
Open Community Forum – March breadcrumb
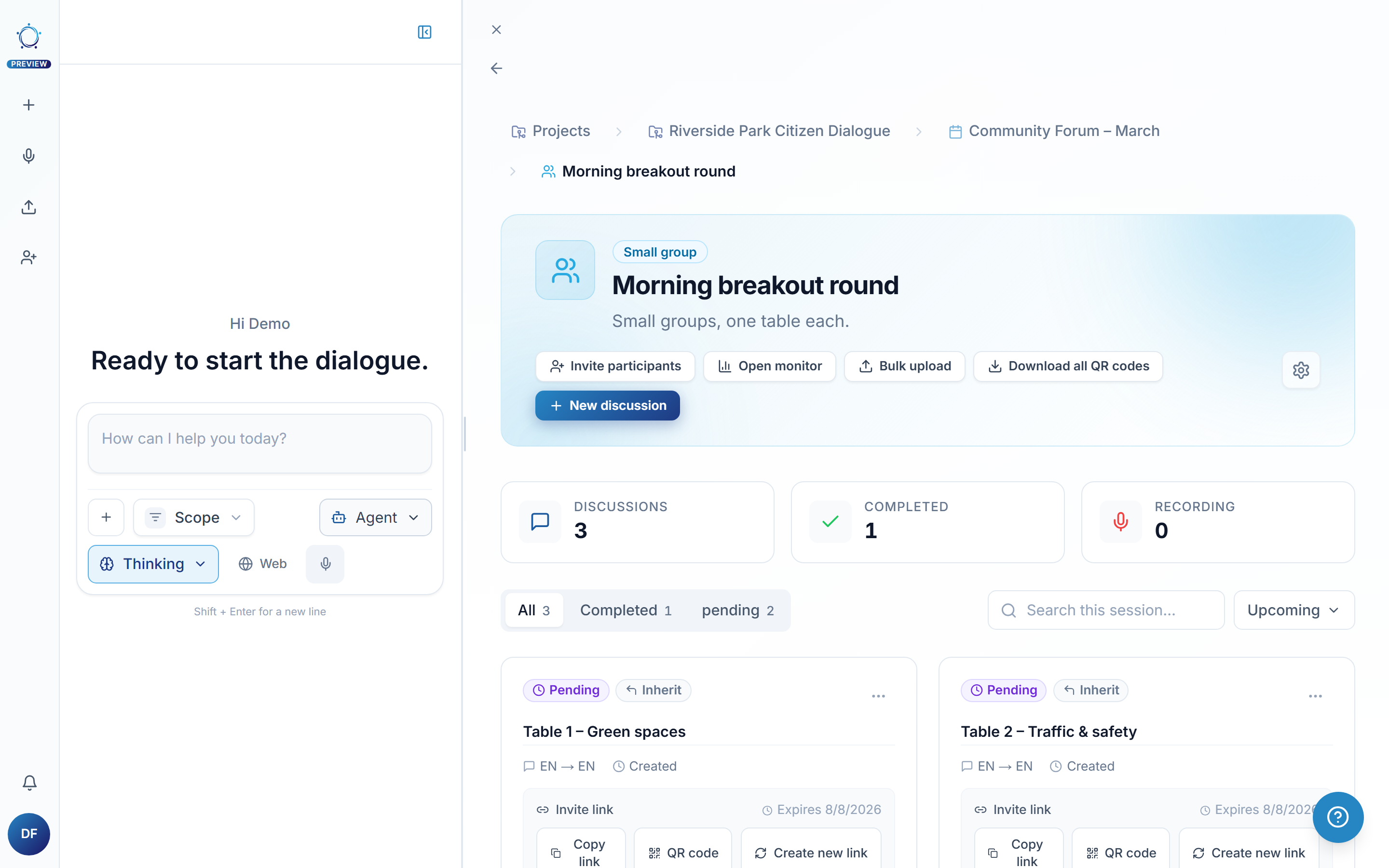click(x=1054, y=131)
